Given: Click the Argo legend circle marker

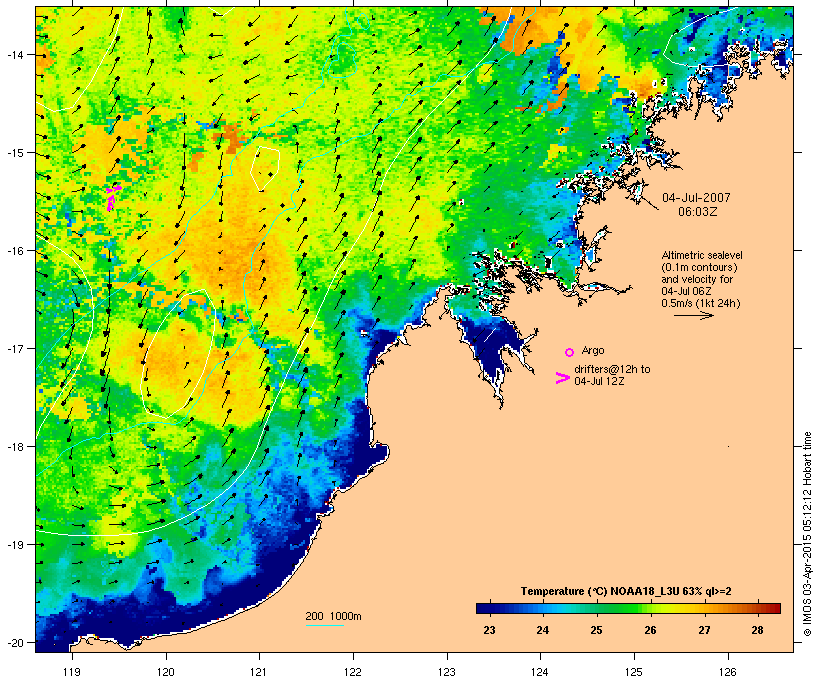Looking at the screenshot, I should (x=570, y=352).
